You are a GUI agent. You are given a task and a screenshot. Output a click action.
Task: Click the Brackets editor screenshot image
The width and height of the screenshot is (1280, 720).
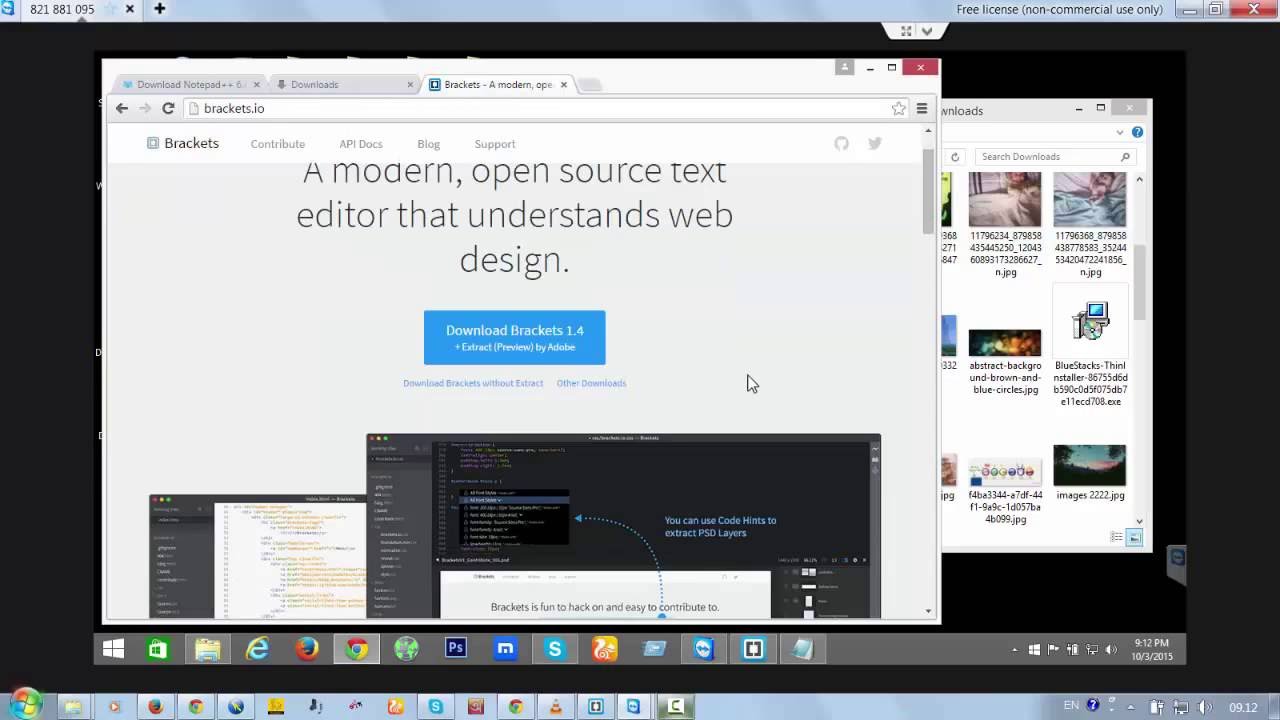623,526
